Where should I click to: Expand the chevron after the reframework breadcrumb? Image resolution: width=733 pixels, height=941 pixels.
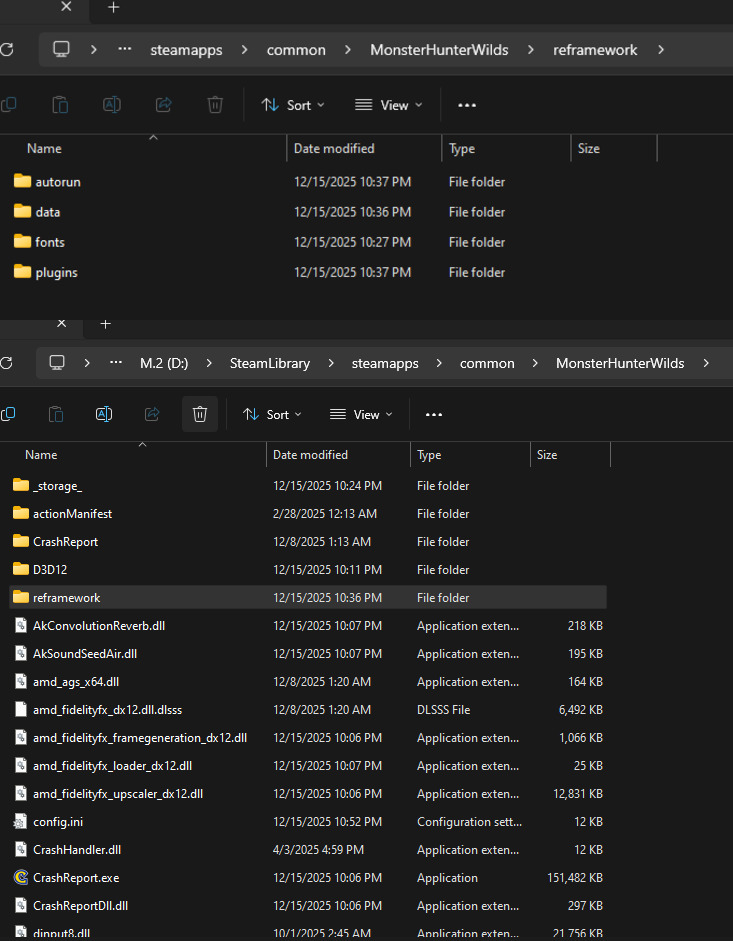pos(661,50)
